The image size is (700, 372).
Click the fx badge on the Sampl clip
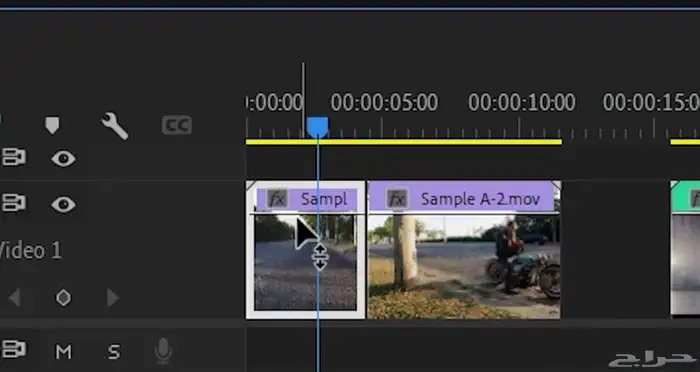(277, 199)
